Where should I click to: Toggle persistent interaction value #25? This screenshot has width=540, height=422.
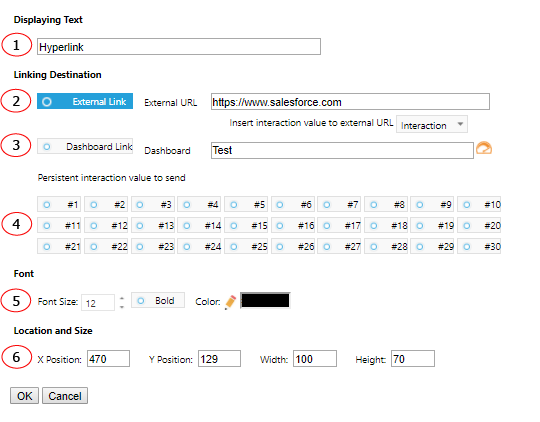(246, 246)
